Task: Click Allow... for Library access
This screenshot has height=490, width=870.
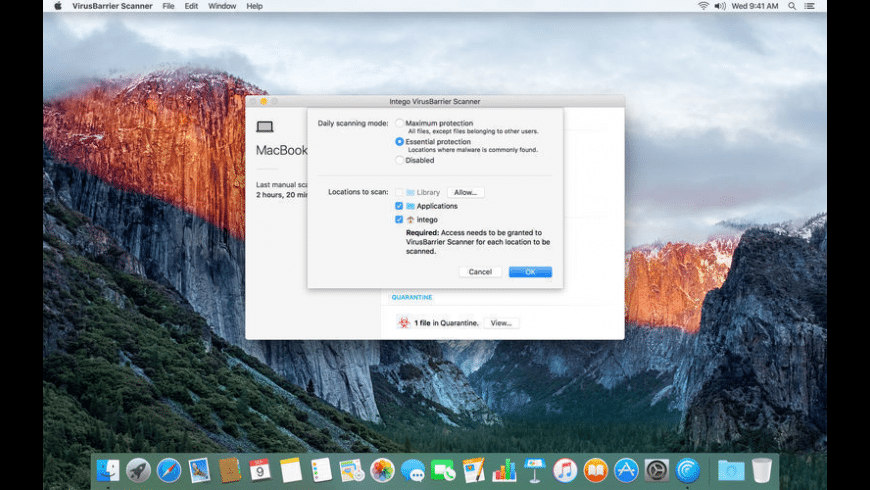Action: coord(466,192)
